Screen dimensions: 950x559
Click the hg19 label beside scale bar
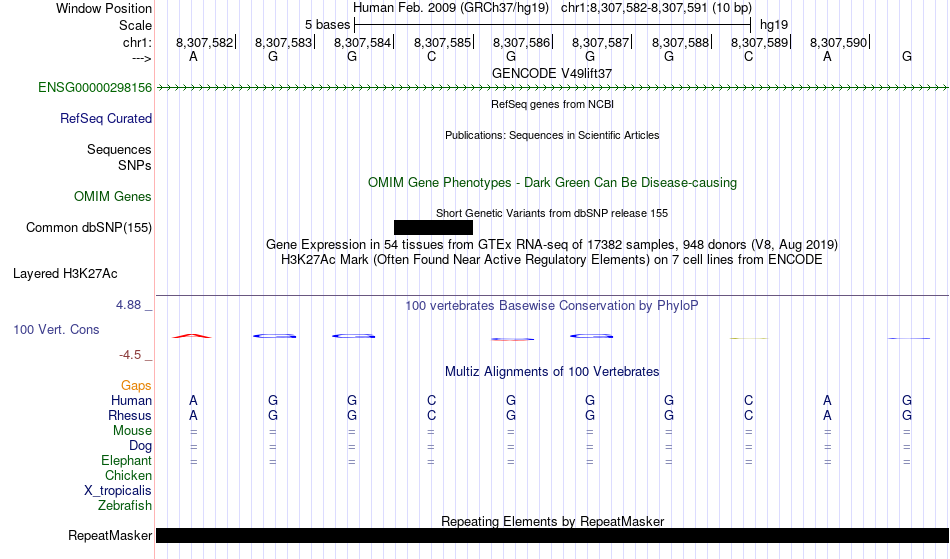point(774,25)
